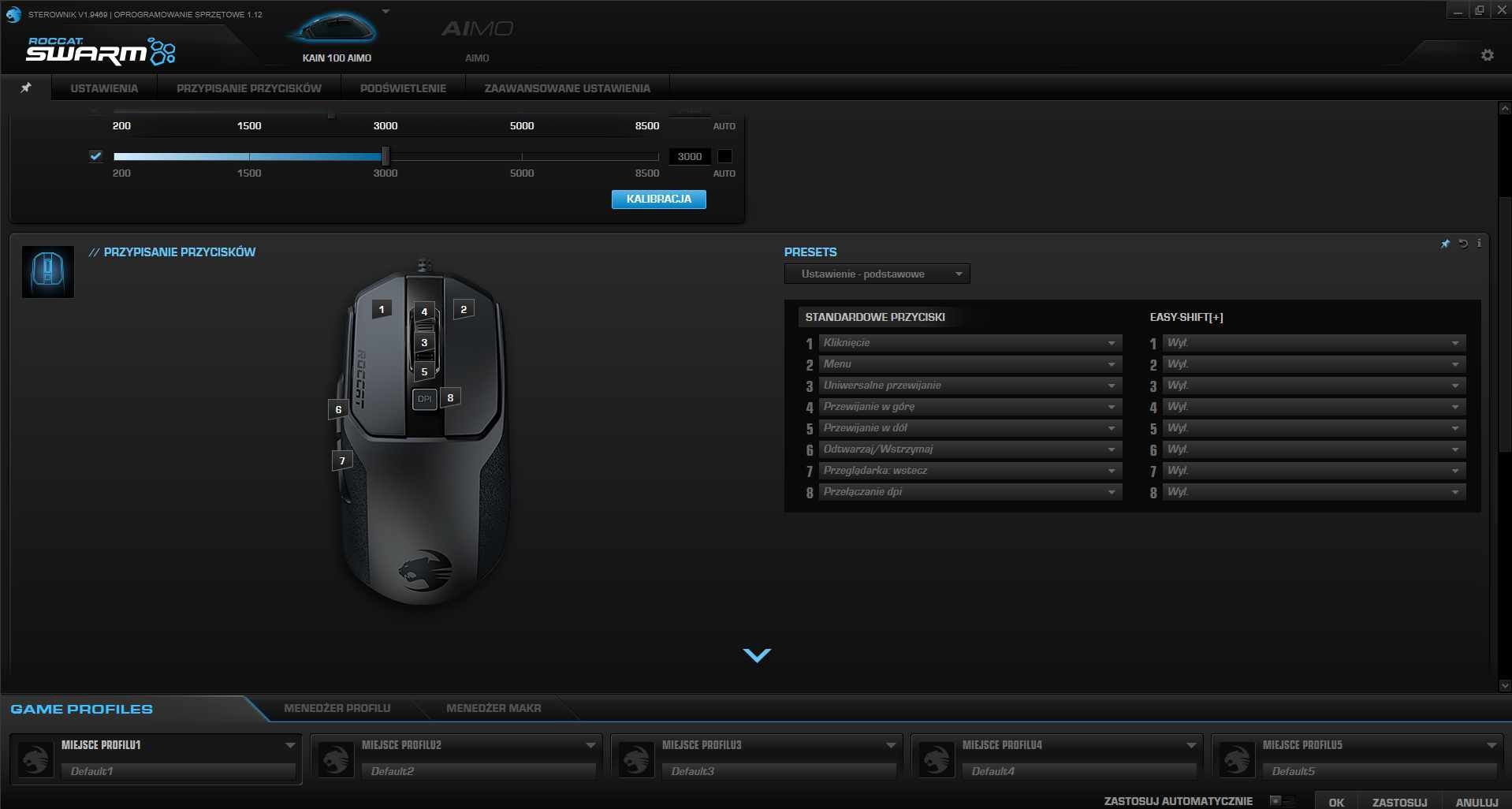1512x809 pixels.
Task: Toggle the Zastosuj Automatycznie switch
Action: pyautogui.click(x=1281, y=801)
